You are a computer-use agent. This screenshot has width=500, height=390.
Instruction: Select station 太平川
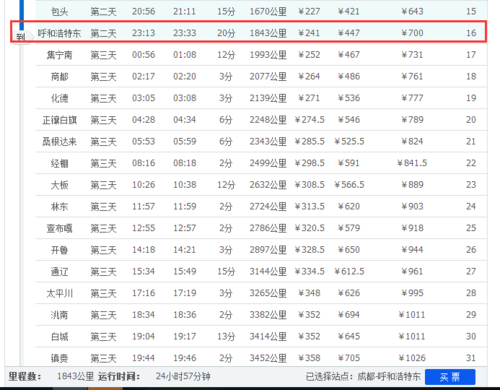tap(59, 293)
